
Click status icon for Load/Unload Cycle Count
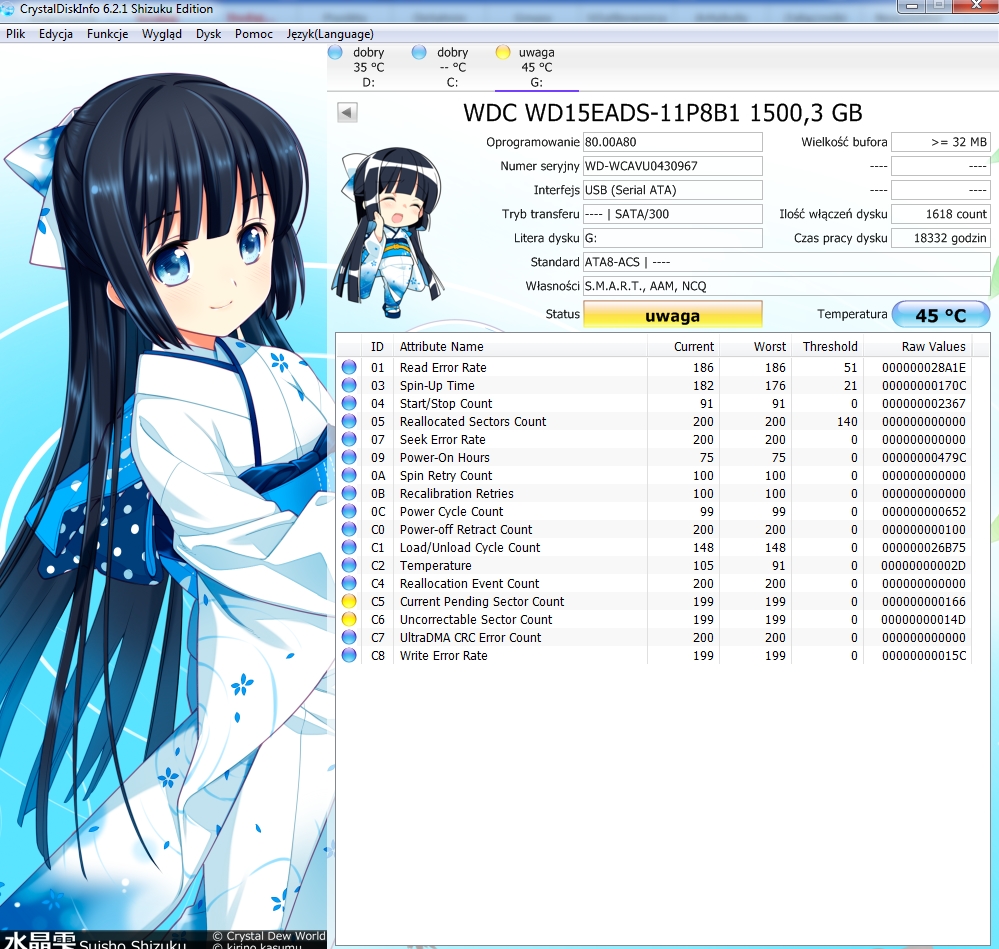tap(349, 547)
